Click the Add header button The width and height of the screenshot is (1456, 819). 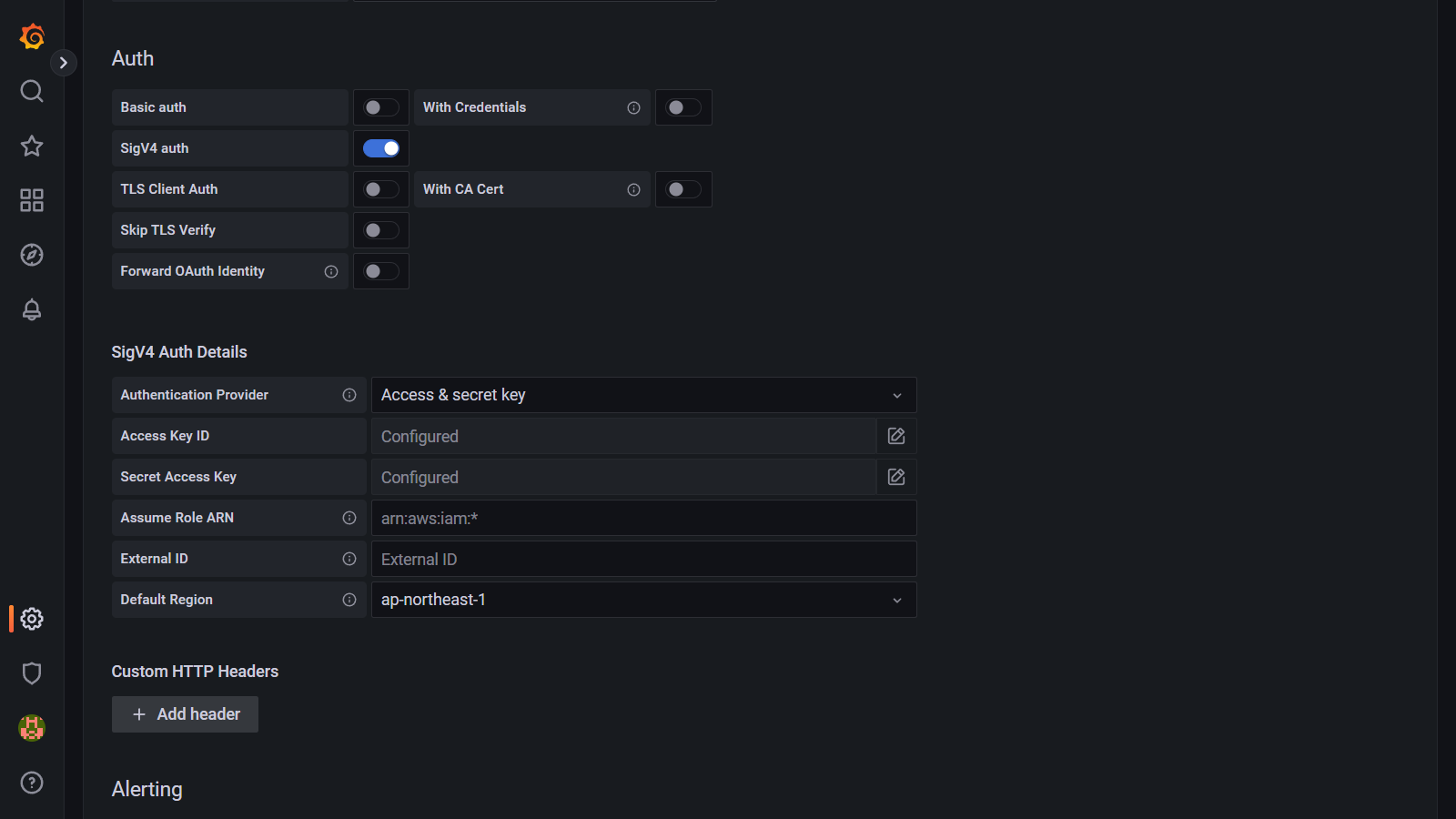coord(185,714)
